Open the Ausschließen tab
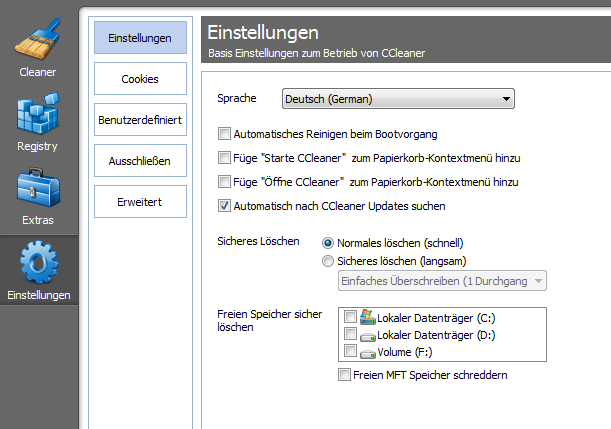Viewport: 611px width, 429px height. [140, 161]
